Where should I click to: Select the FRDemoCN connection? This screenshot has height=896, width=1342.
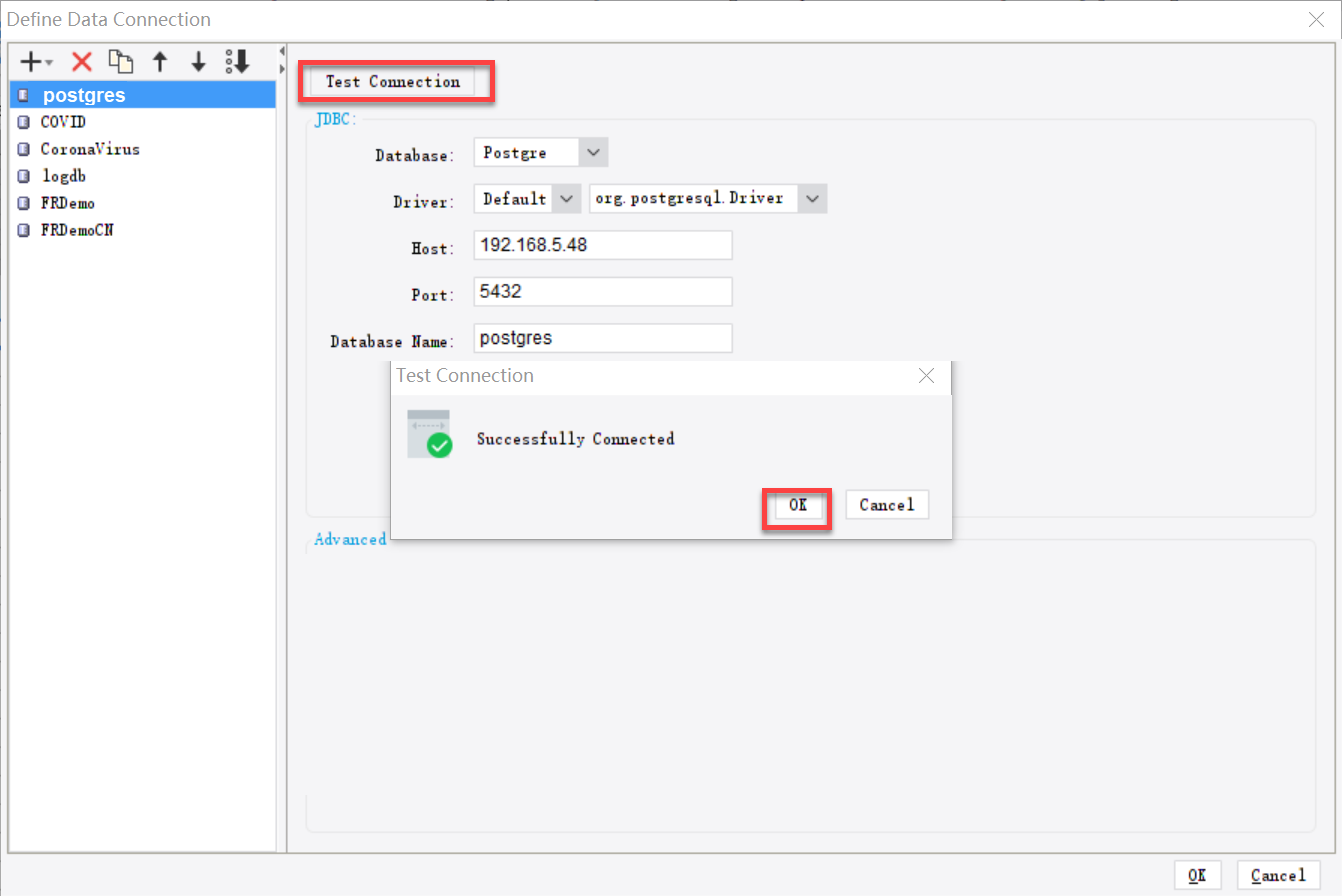pos(75,229)
